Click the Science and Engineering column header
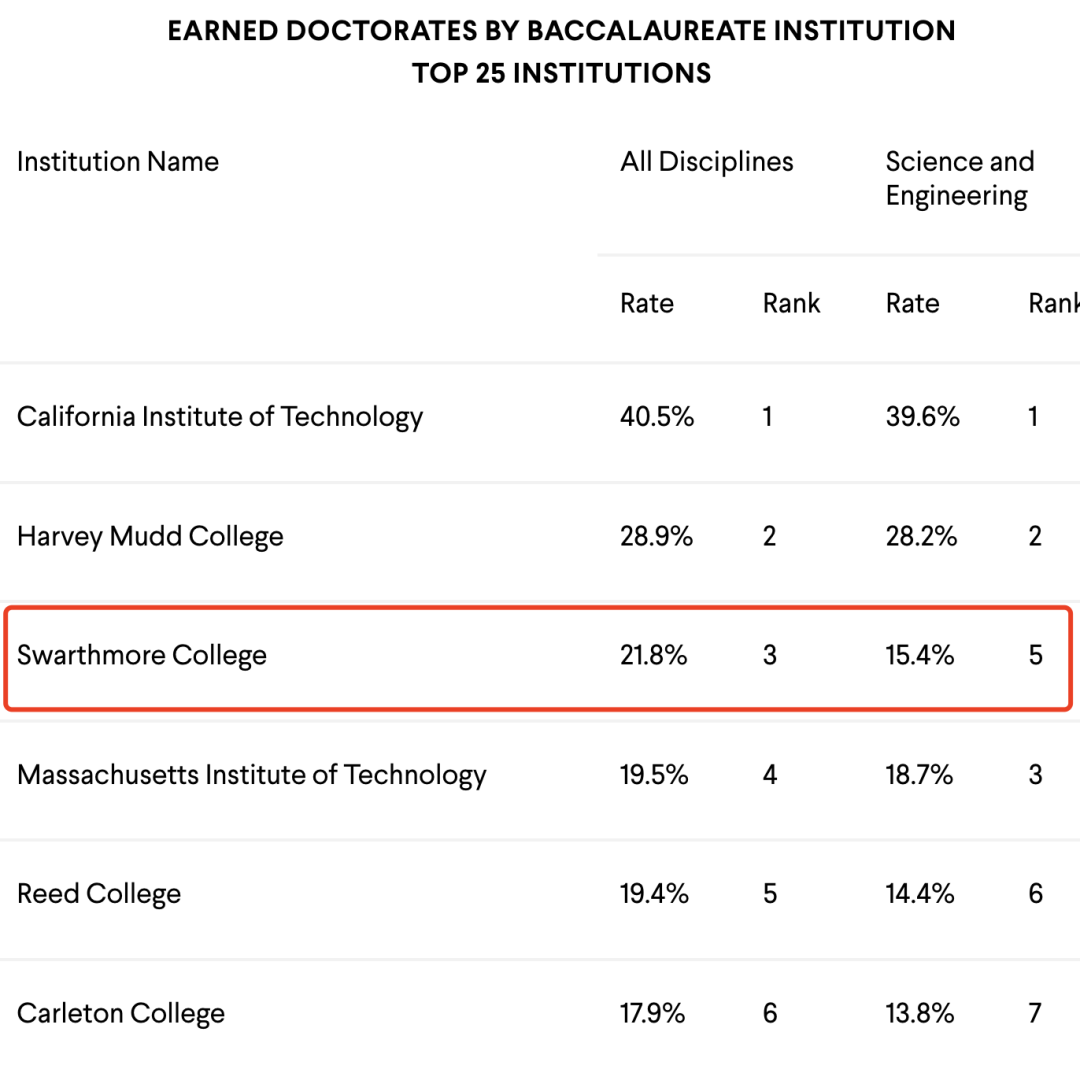1080x1069 pixels. click(x=959, y=178)
